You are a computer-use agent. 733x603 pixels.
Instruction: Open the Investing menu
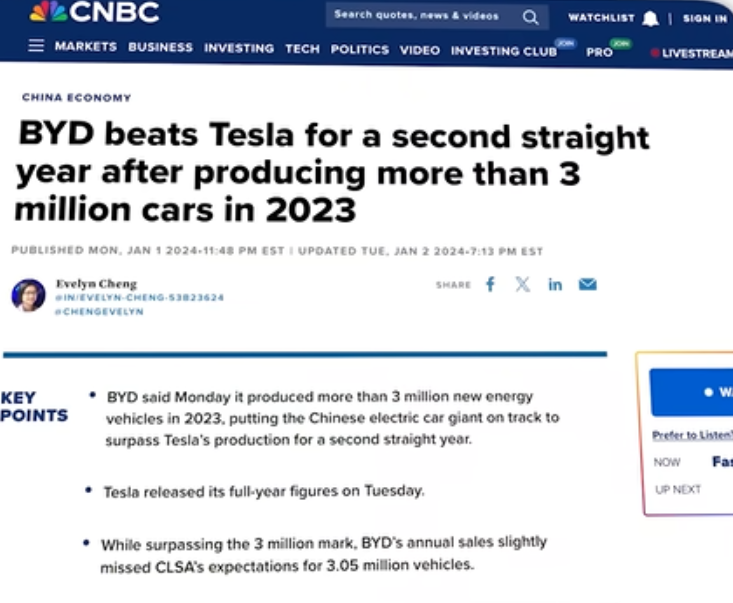(x=239, y=48)
